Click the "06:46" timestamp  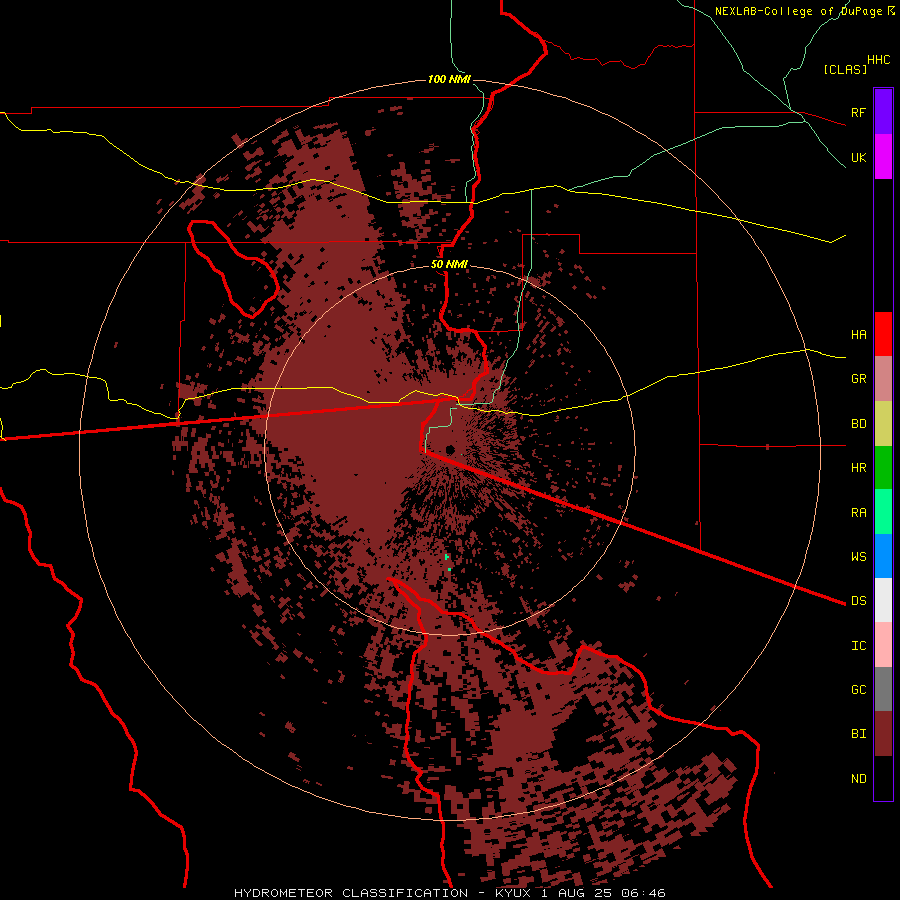click(x=644, y=893)
